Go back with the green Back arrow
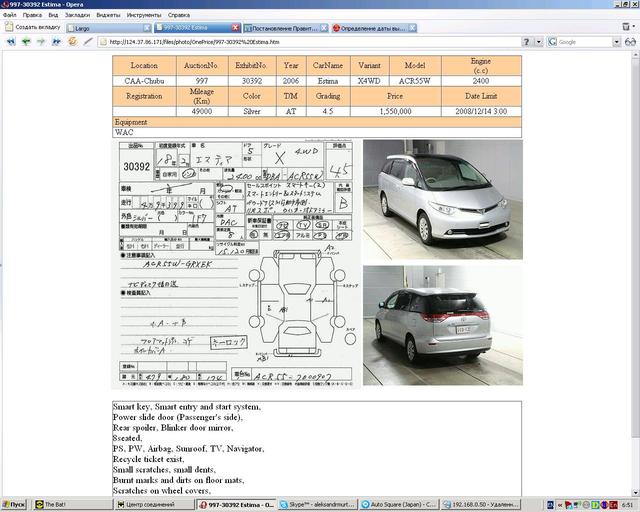640x512 pixels. [26, 42]
